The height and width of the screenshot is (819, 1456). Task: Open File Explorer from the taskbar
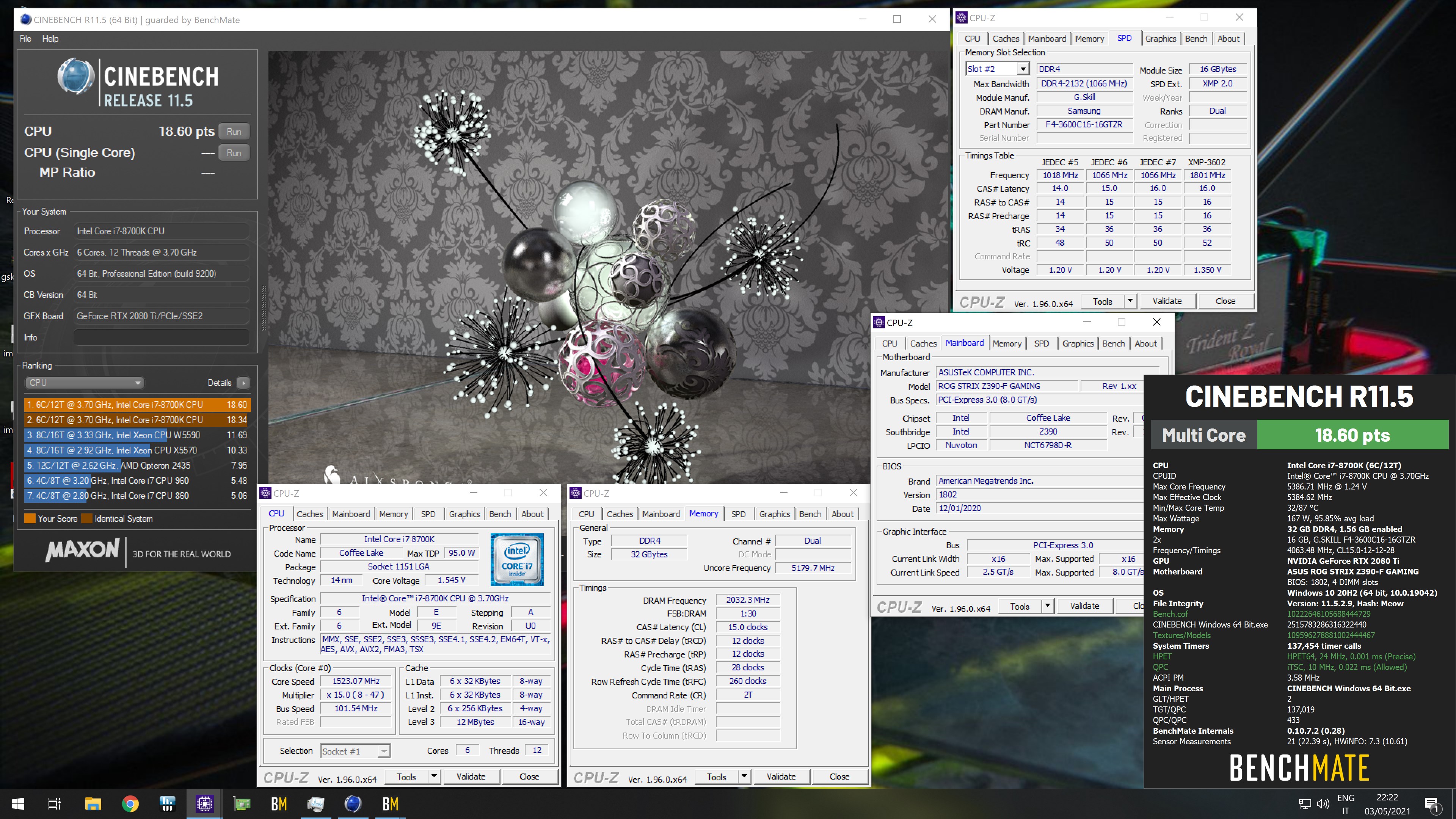[93, 804]
